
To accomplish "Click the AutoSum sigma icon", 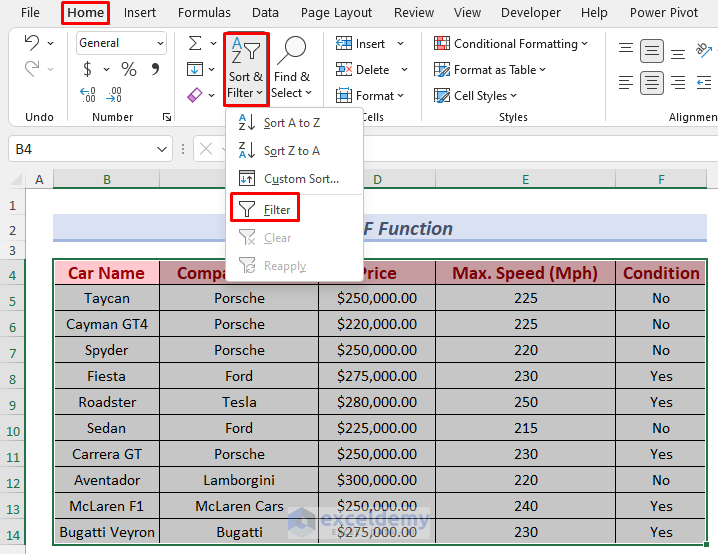I will (x=195, y=43).
